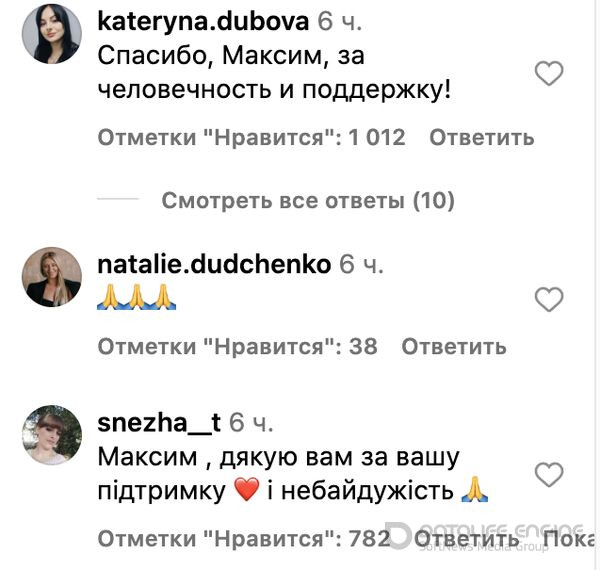The image size is (600, 570).
Task: Visit the snezha__t username link
Action: pyautogui.click(x=159, y=423)
